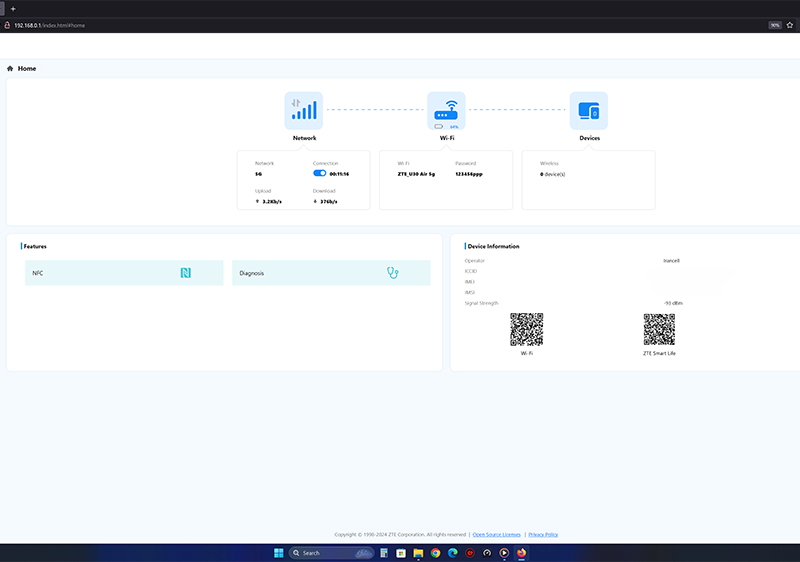Click the -93 dBm signal strength value
The height and width of the screenshot is (562, 800).
673,303
